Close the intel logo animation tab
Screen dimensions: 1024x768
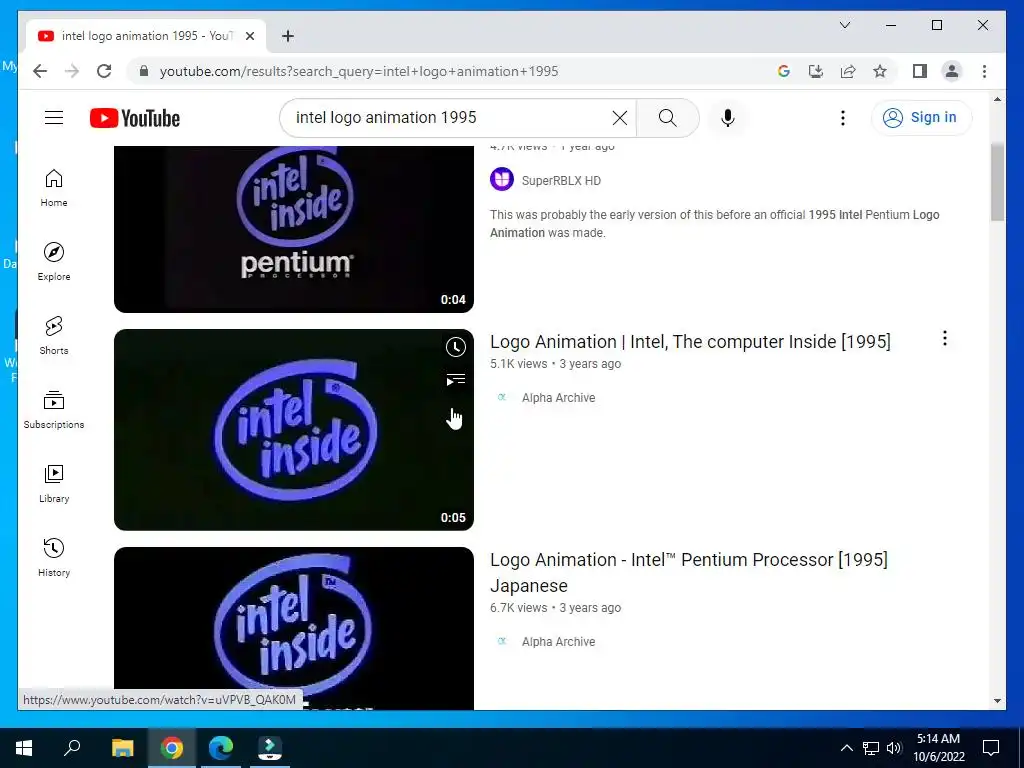coord(249,36)
